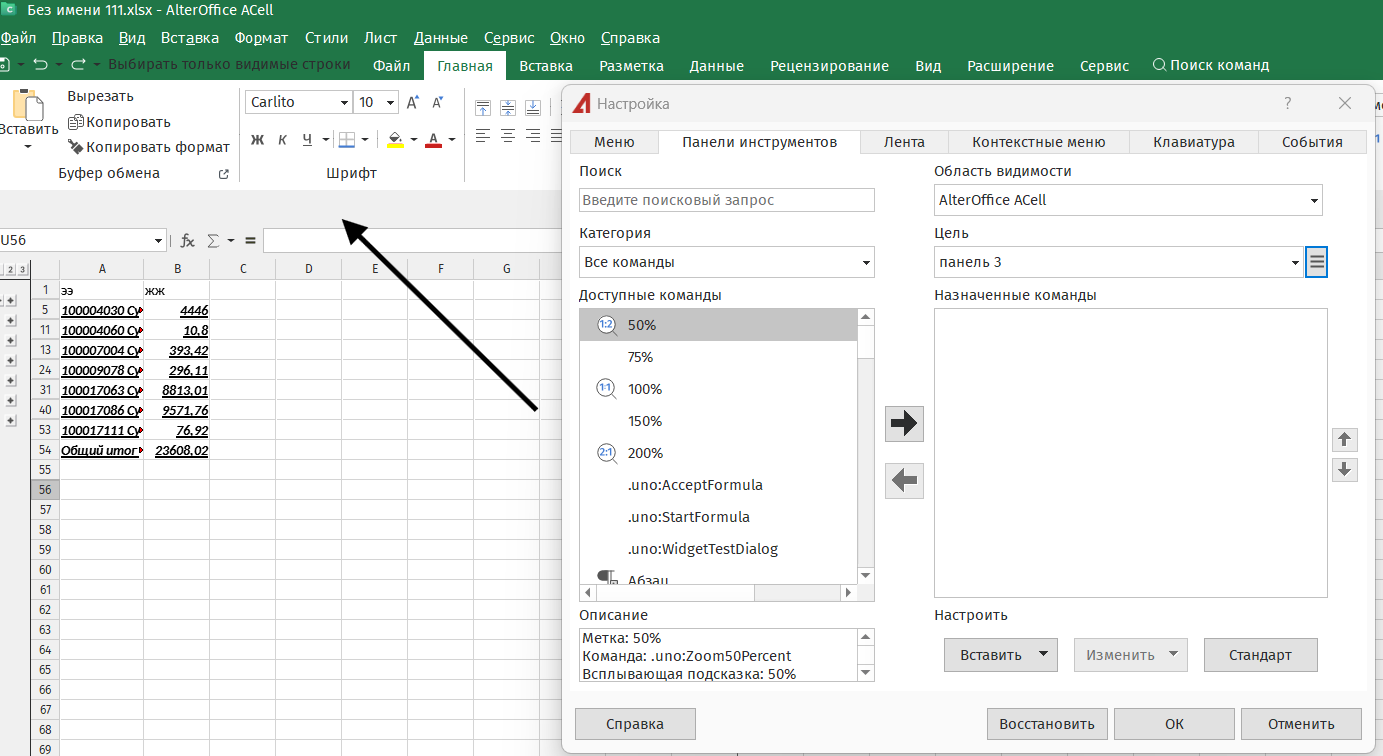Click the Function Wizard fx icon

pyautogui.click(x=187, y=241)
